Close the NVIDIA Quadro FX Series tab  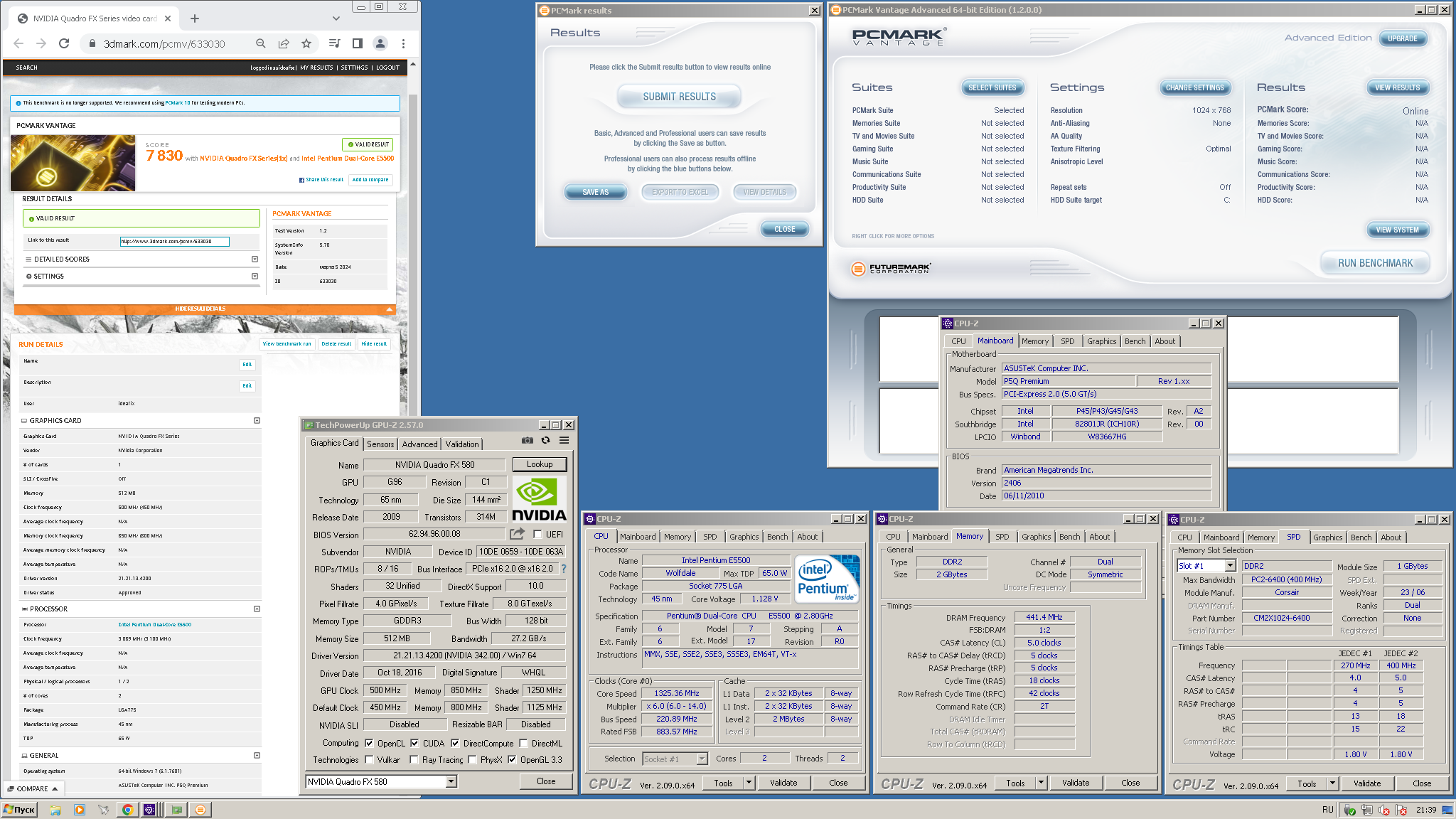tap(168, 18)
